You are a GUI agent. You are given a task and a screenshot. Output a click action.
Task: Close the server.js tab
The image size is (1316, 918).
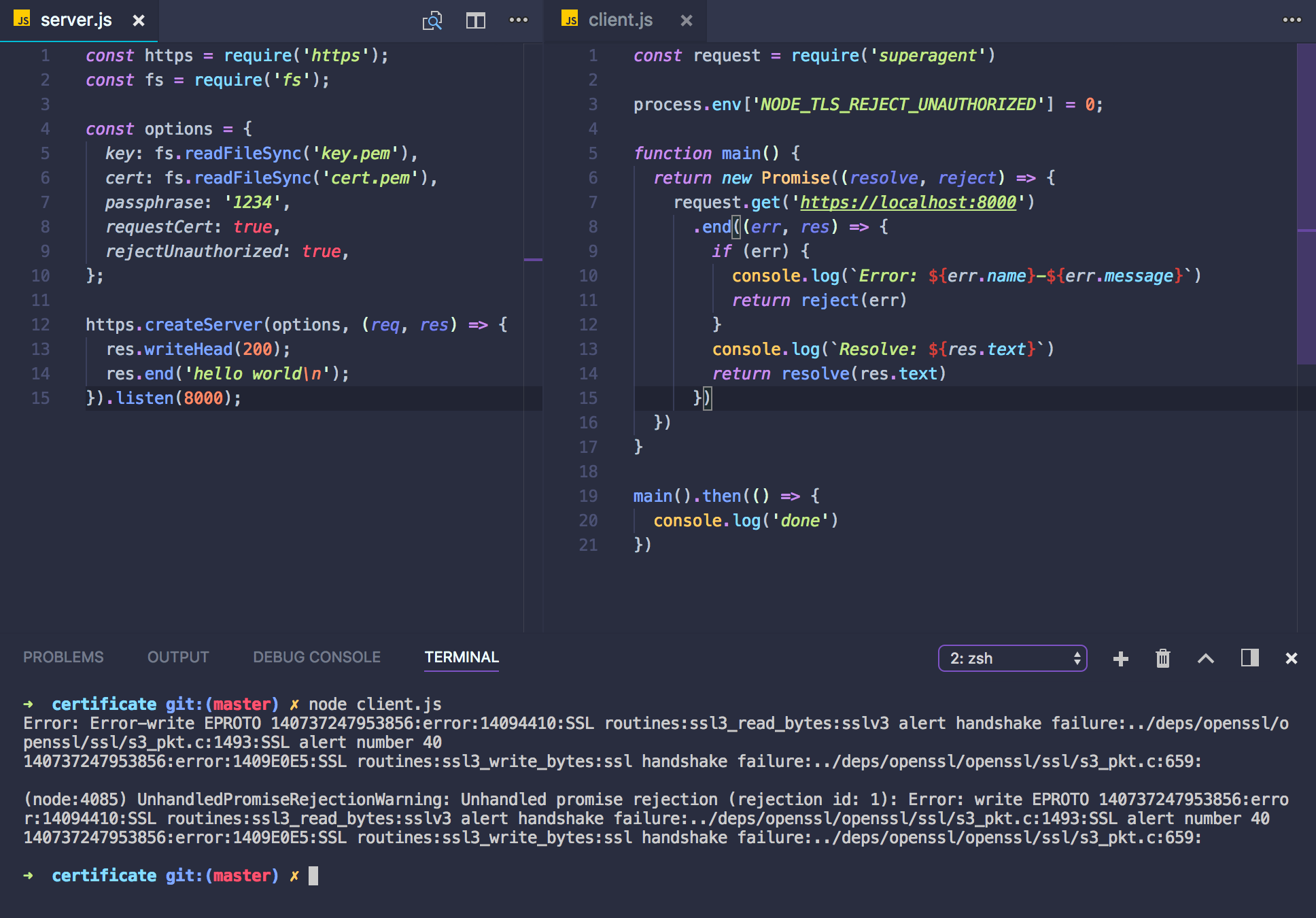pos(139,21)
